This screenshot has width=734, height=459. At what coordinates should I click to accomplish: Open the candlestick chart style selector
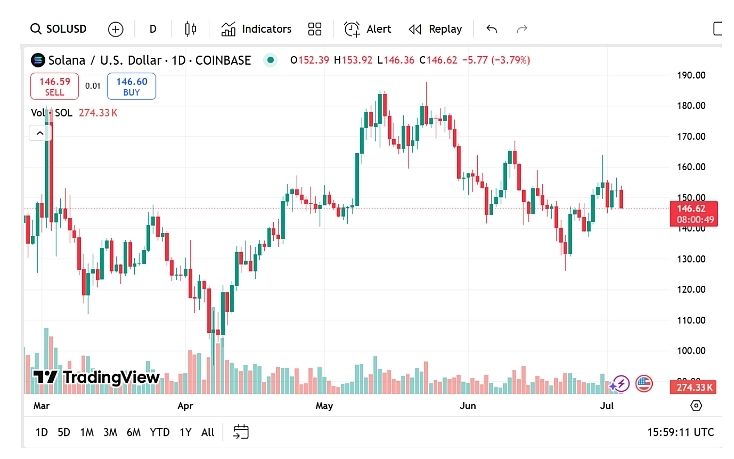tap(191, 29)
